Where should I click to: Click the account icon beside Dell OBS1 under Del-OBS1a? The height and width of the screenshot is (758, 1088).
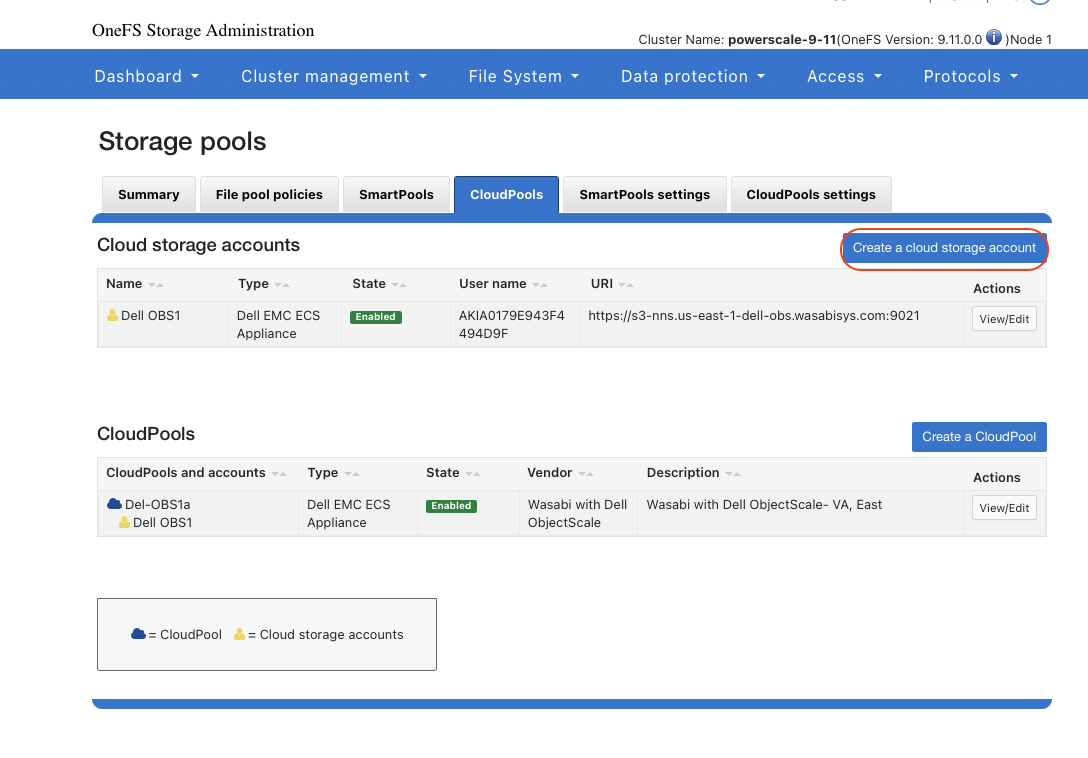coord(124,522)
